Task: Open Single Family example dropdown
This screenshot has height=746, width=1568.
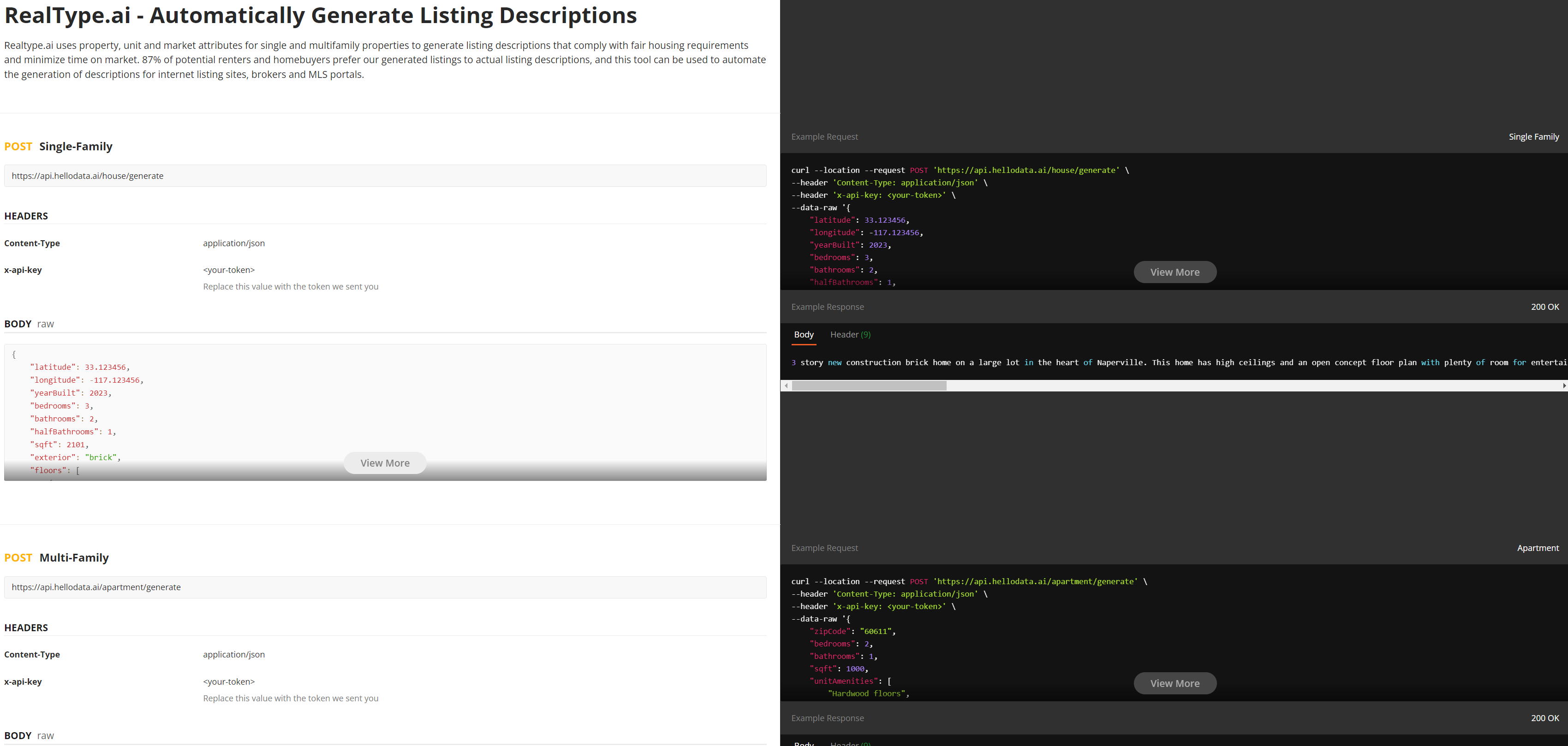Action: (1533, 137)
